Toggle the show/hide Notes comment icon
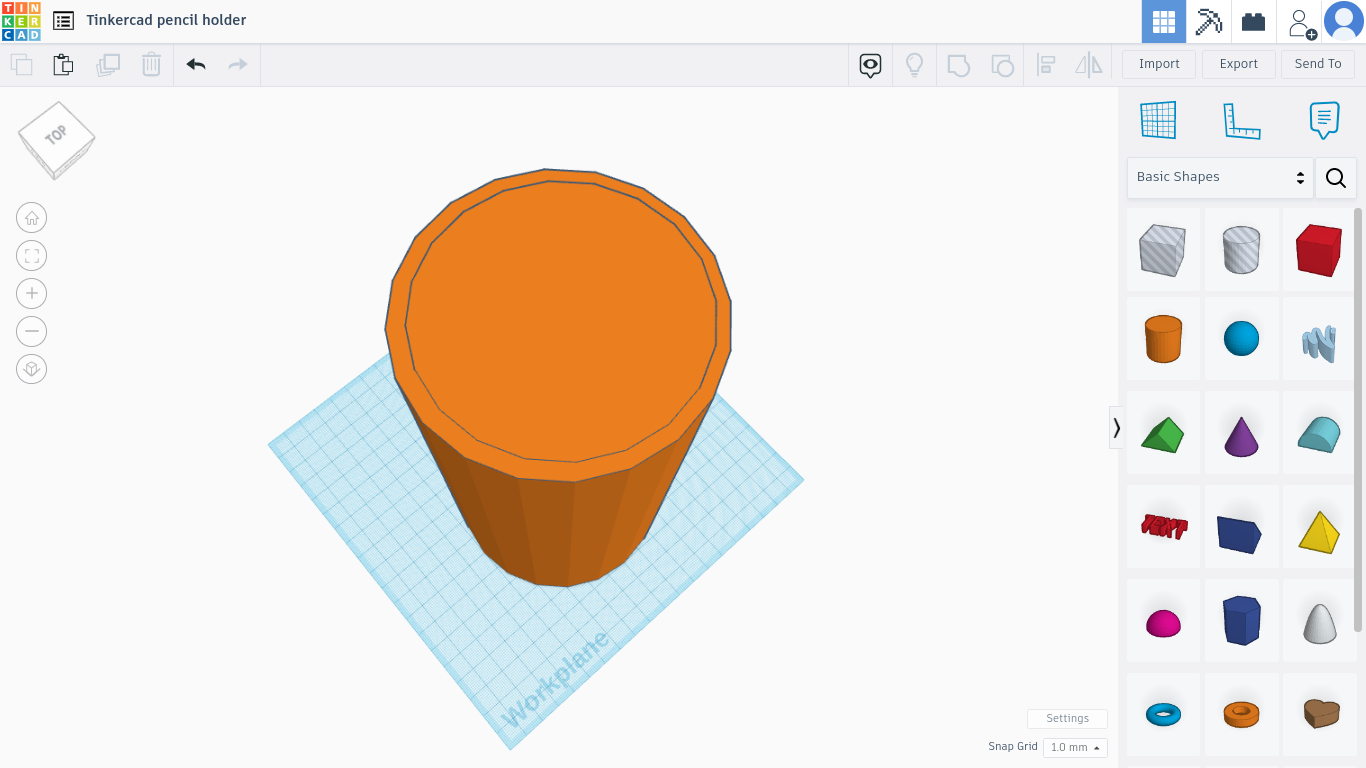Viewport: 1366px width, 768px height. click(x=869, y=64)
